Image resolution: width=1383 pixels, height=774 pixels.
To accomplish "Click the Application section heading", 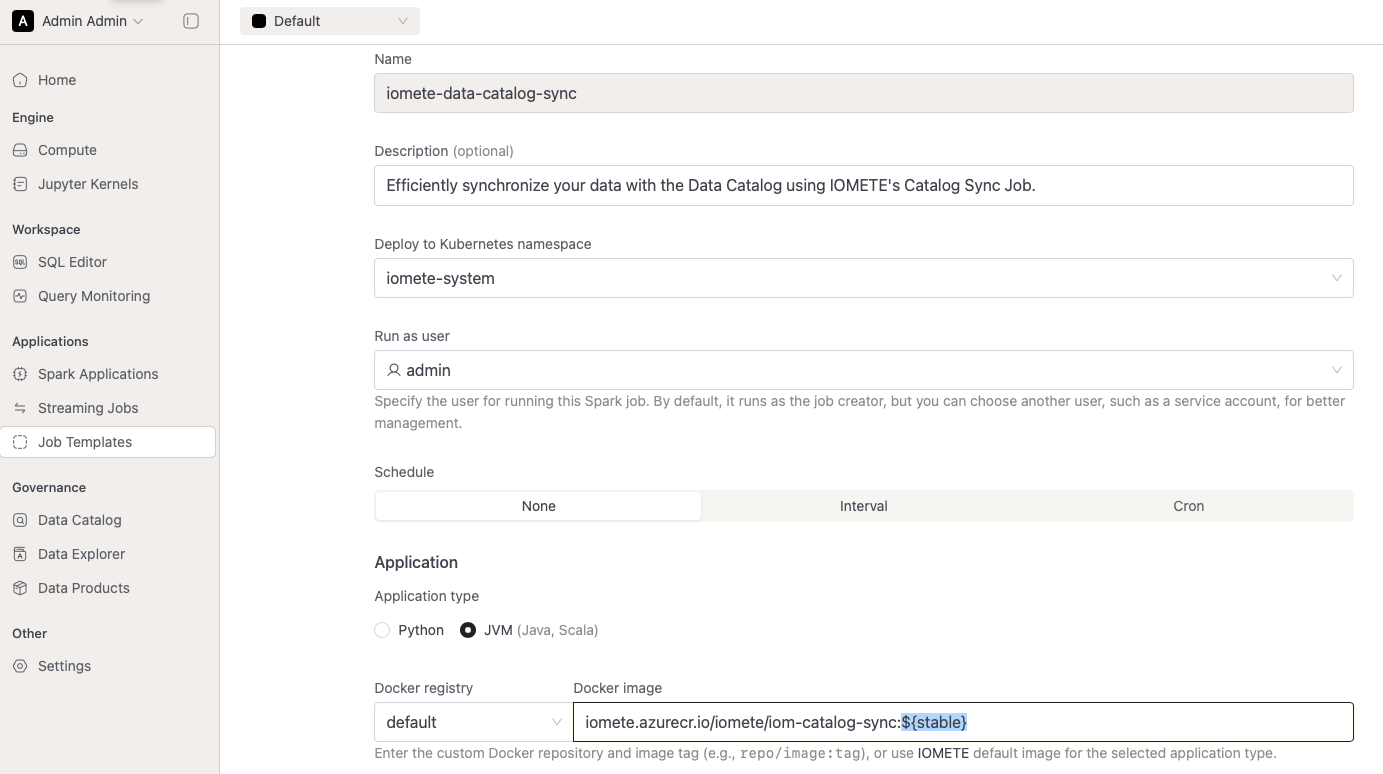I will (416, 562).
